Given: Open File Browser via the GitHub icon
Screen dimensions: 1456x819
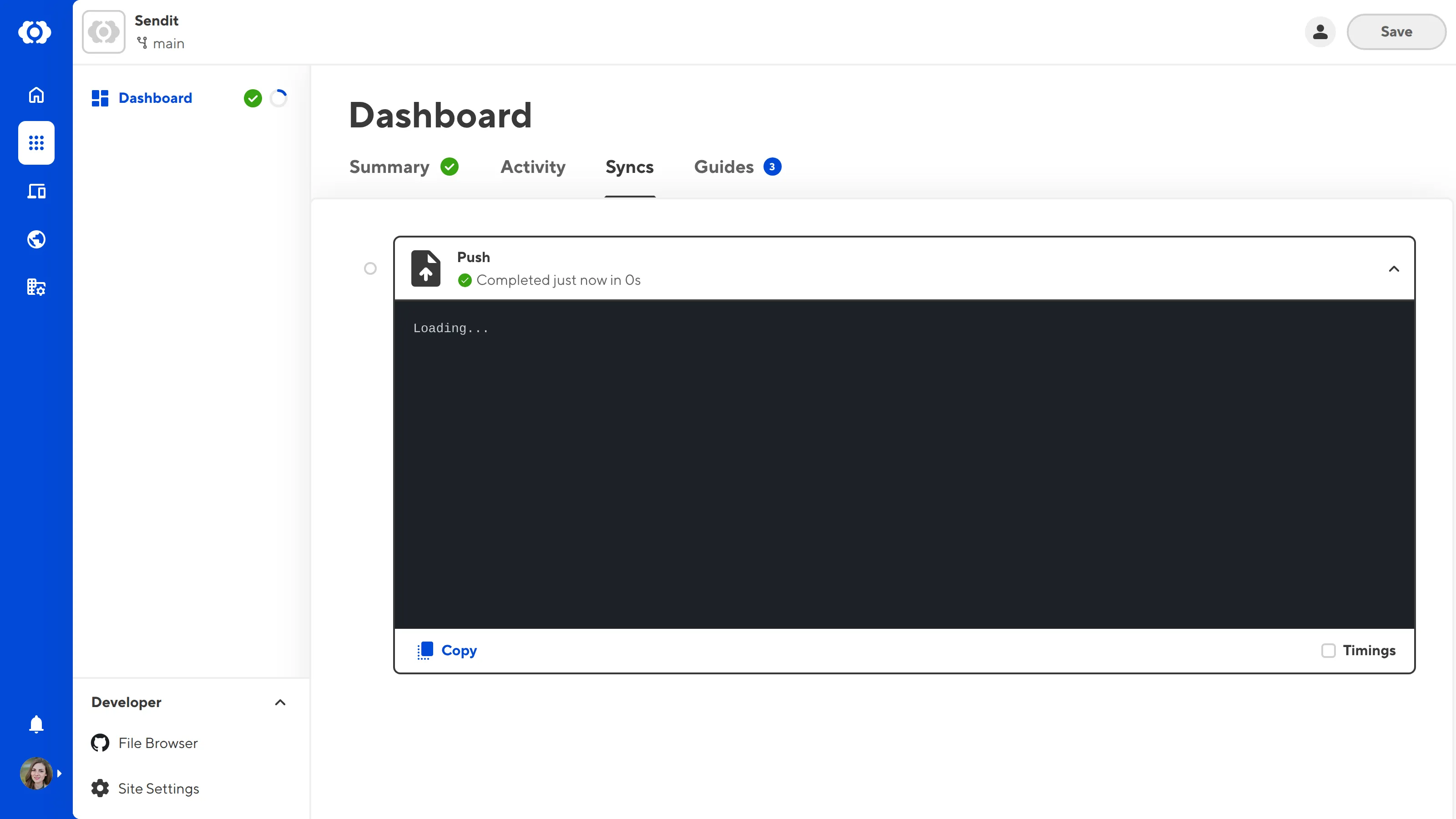Looking at the screenshot, I should tap(100, 743).
